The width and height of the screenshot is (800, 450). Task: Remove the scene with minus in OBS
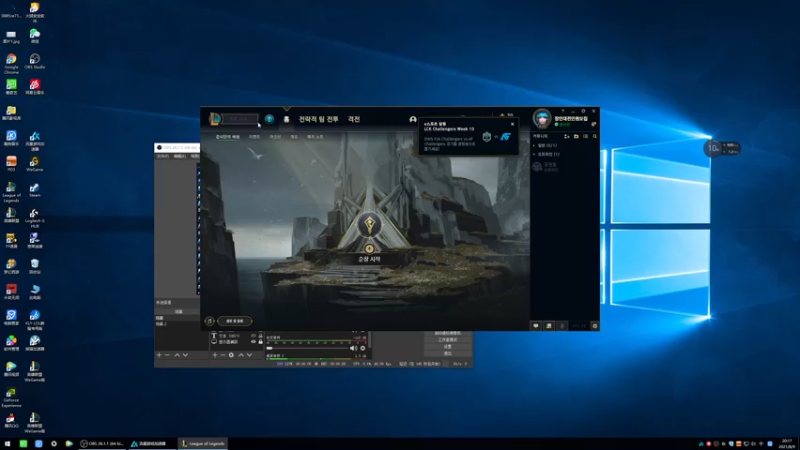click(167, 355)
